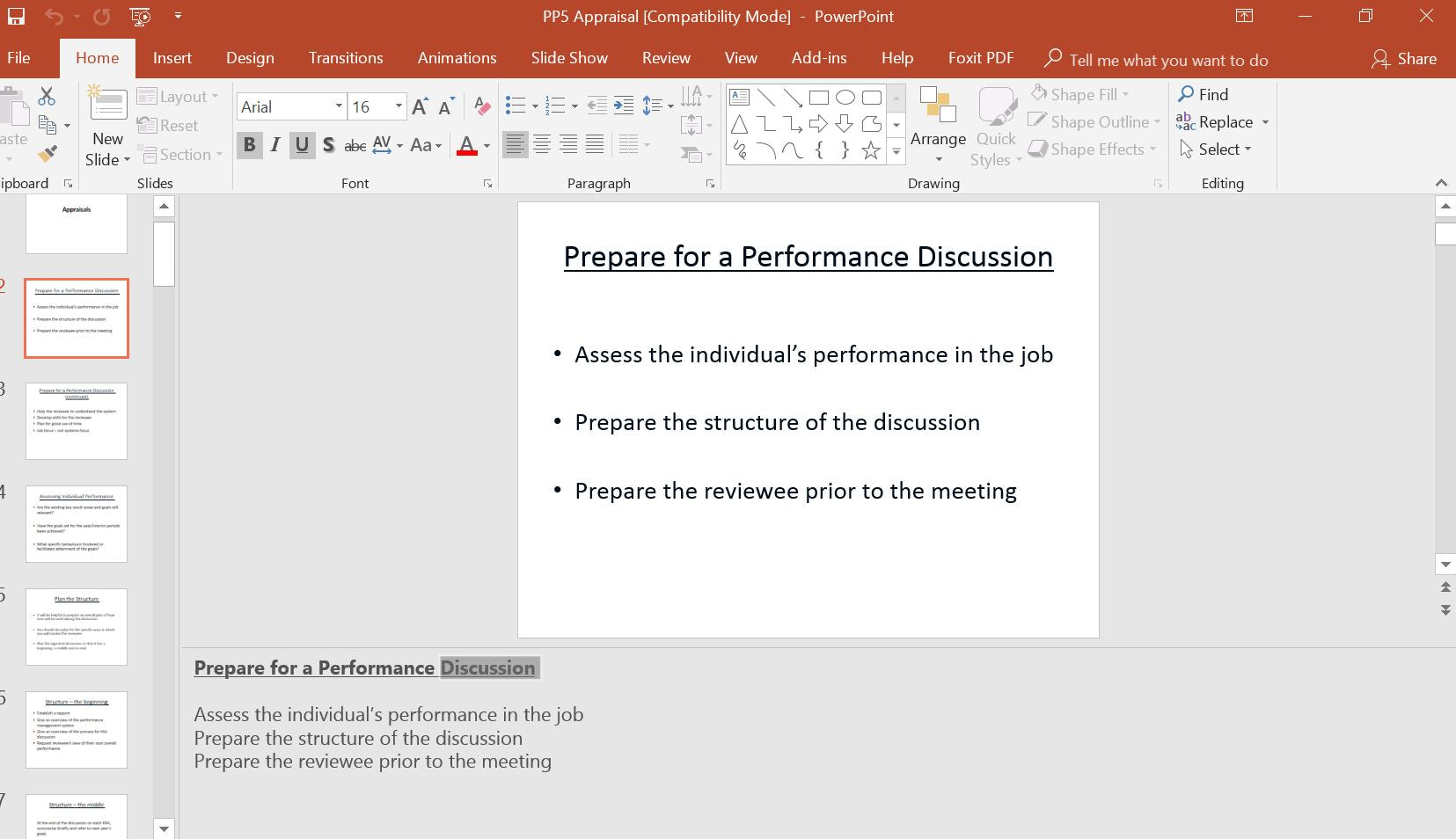
Task: Collapse the ribbon with caret
Action: click(1441, 183)
